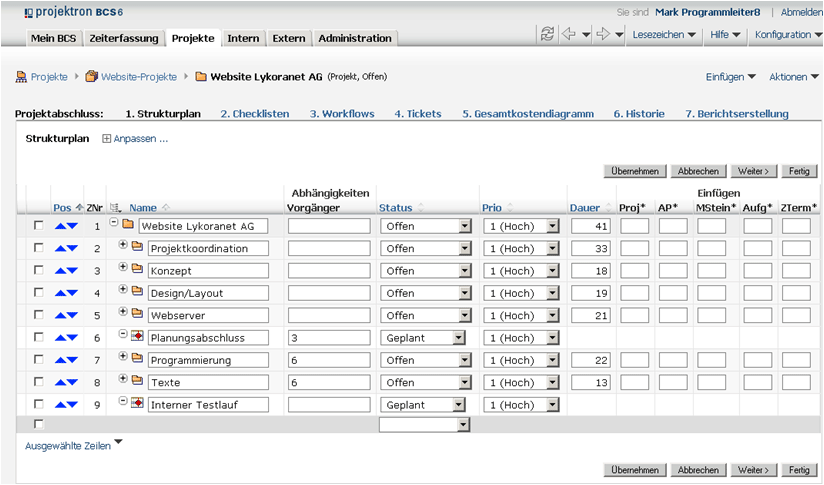Switch to the Mein BCS tab

pyautogui.click(x=53, y=38)
